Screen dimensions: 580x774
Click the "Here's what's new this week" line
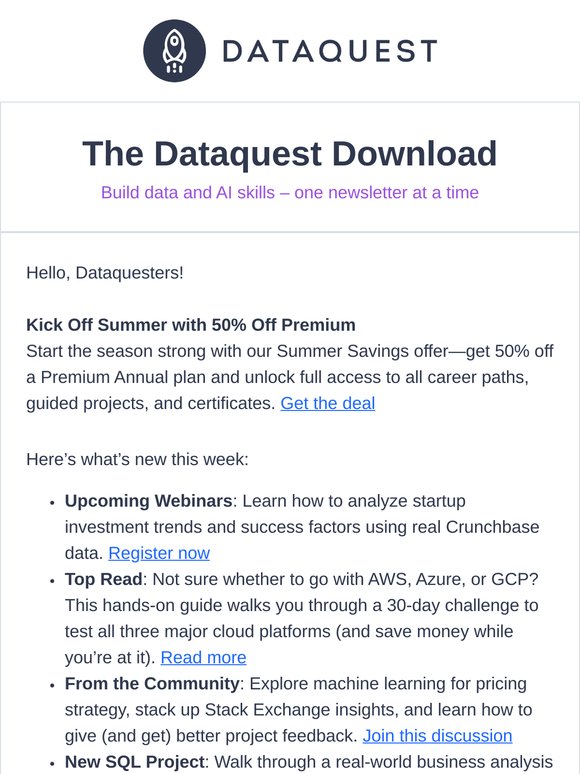(137, 460)
